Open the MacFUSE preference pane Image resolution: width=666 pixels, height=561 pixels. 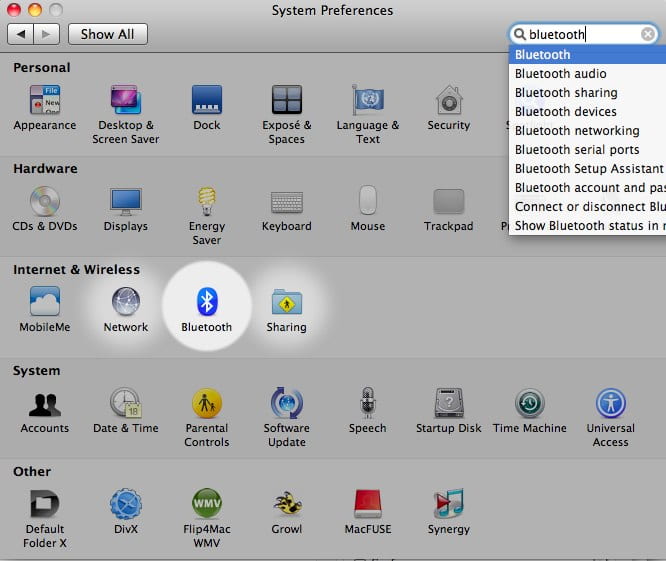(x=368, y=511)
